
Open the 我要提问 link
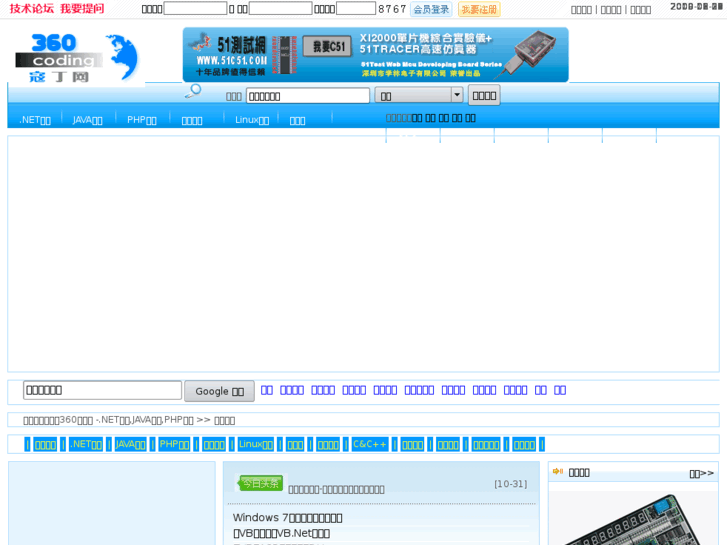click(x=82, y=9)
